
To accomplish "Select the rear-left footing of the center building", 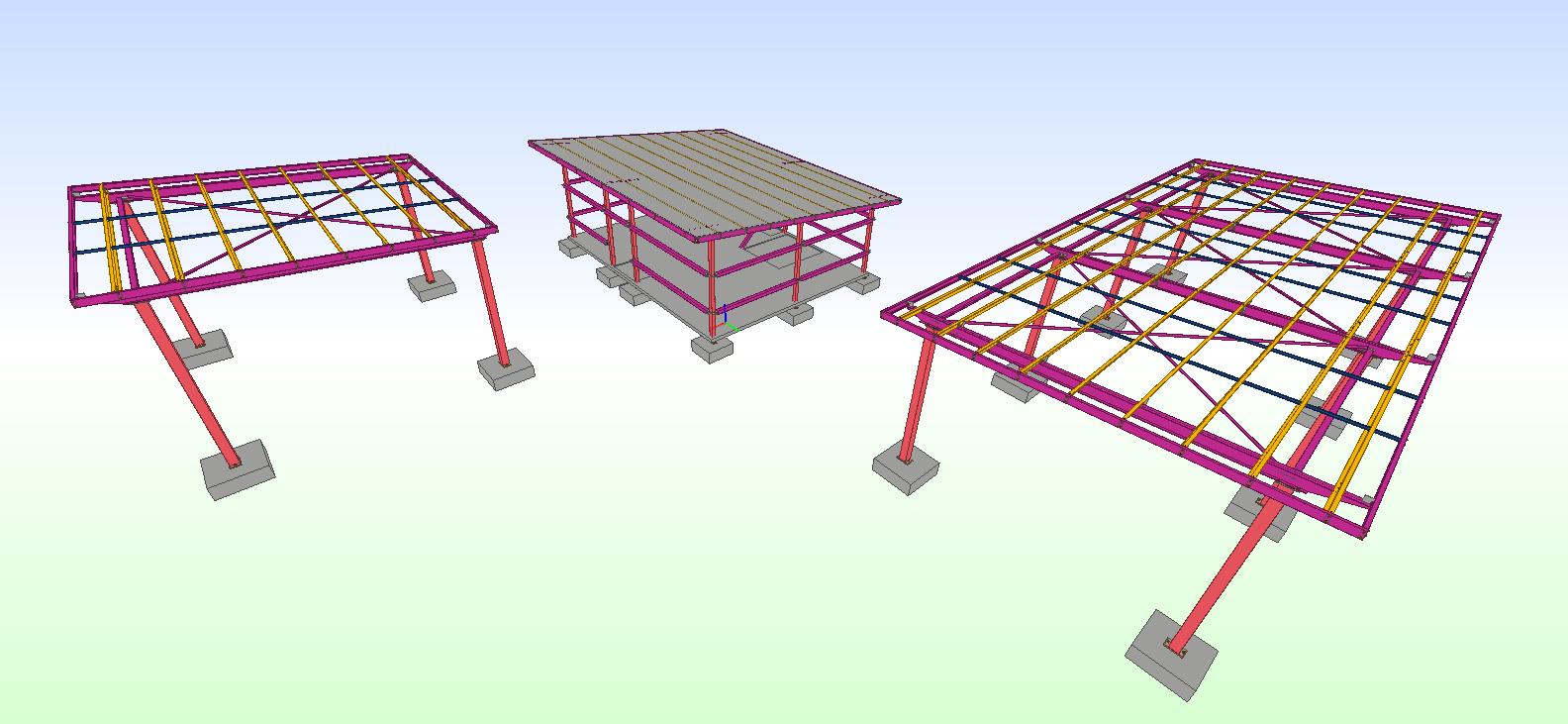I will 574,247.
